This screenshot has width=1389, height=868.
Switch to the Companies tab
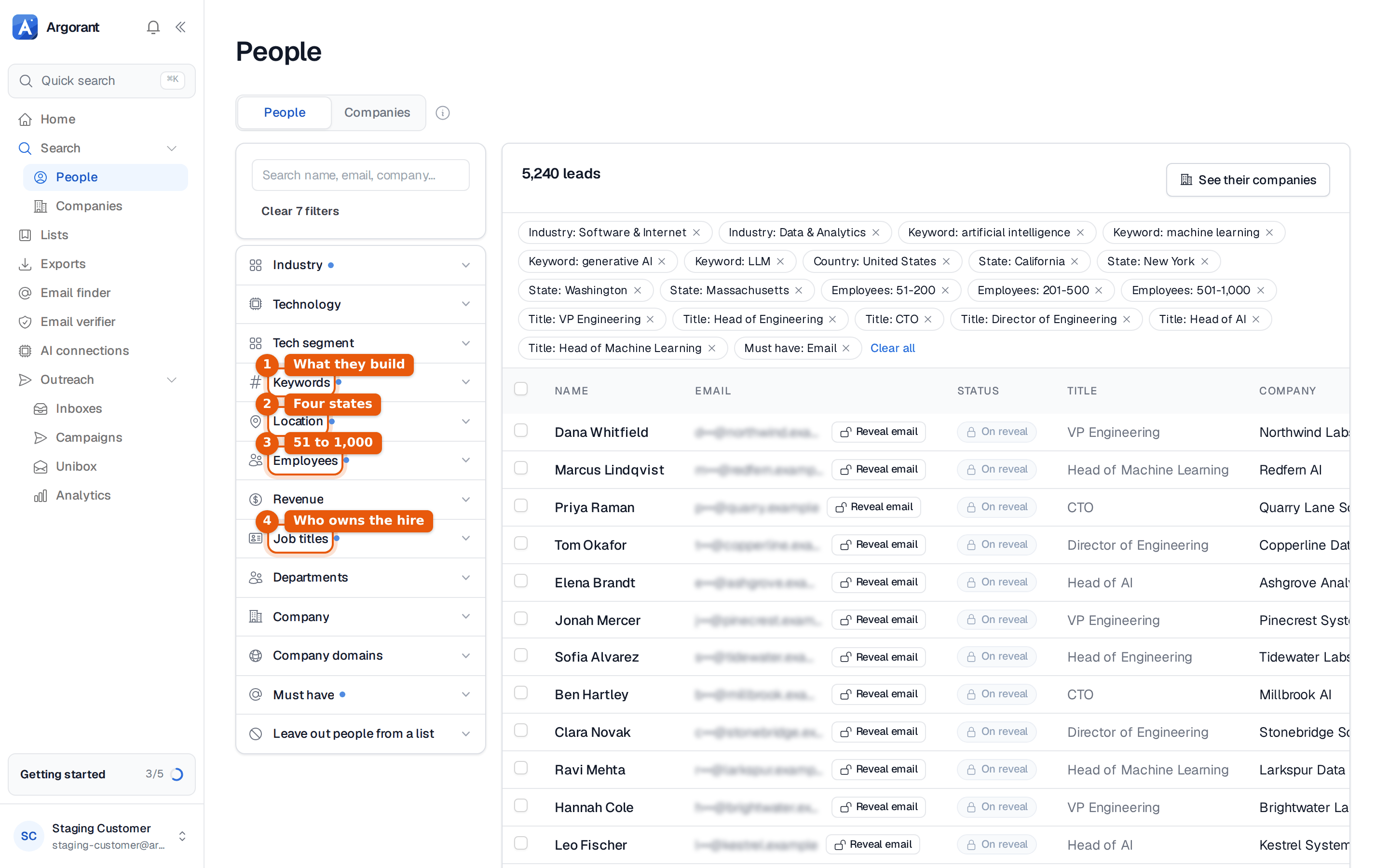pos(377,112)
